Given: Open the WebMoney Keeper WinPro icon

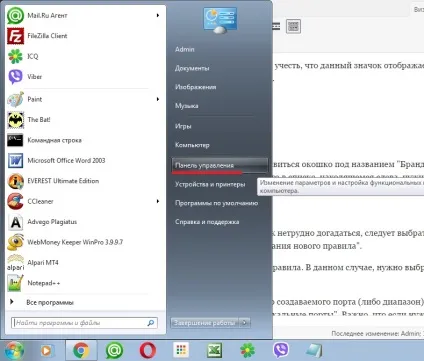Looking at the screenshot, I should 15,242.
